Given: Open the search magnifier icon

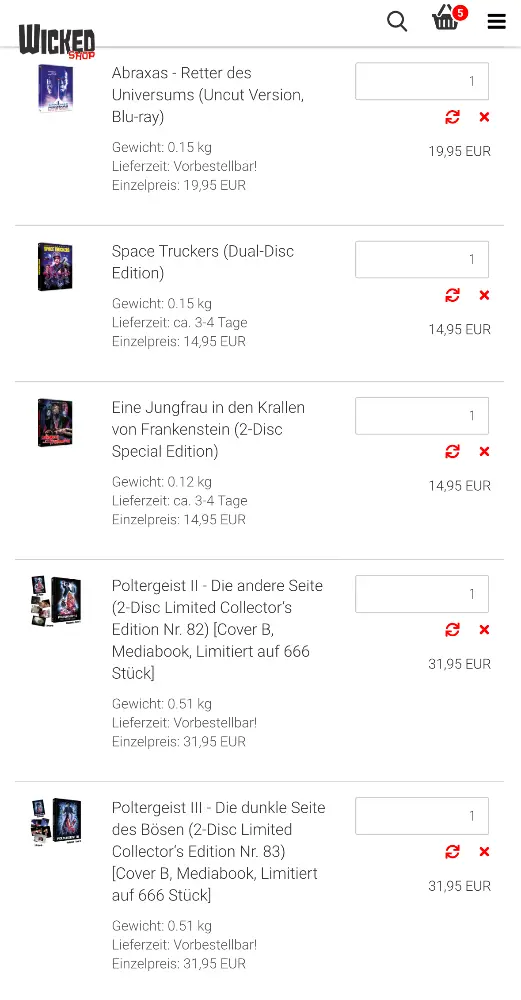Looking at the screenshot, I should click(x=397, y=21).
